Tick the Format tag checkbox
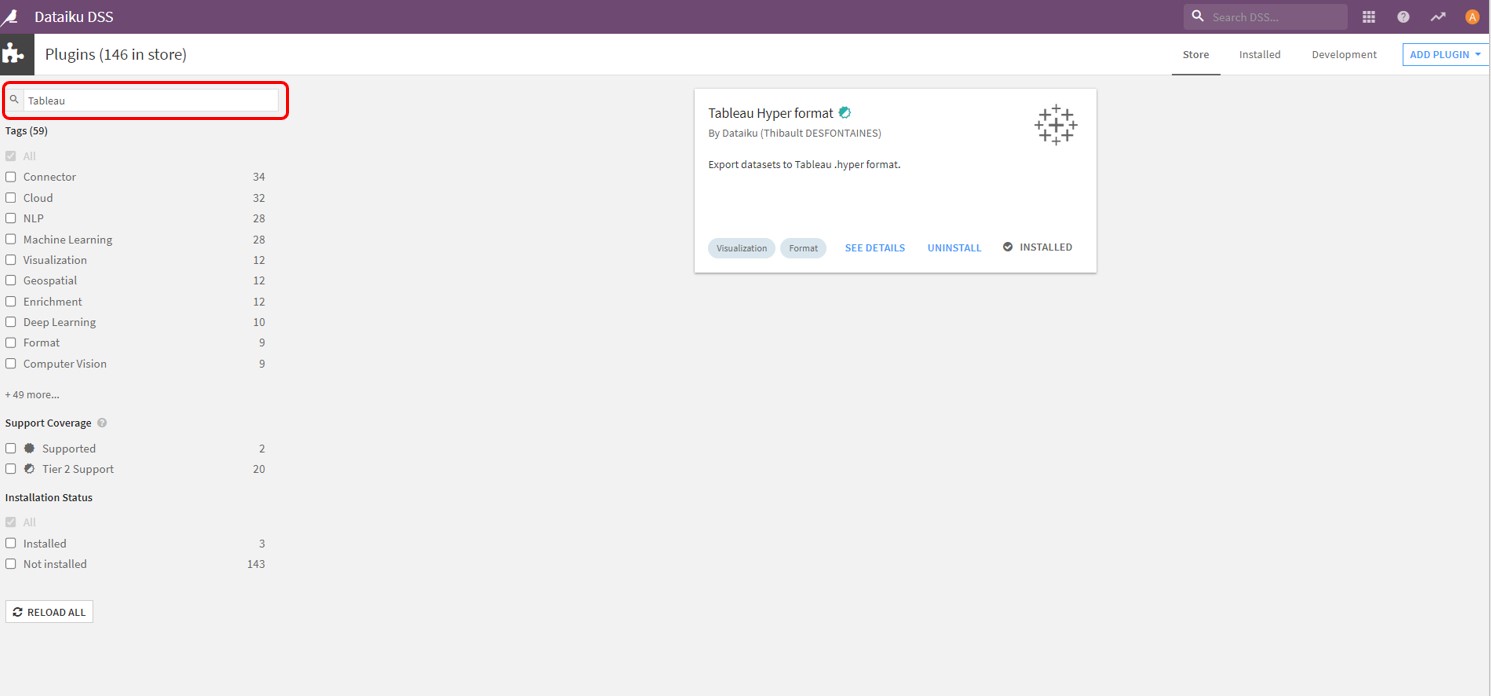The width and height of the screenshot is (1491, 696). click(11, 343)
